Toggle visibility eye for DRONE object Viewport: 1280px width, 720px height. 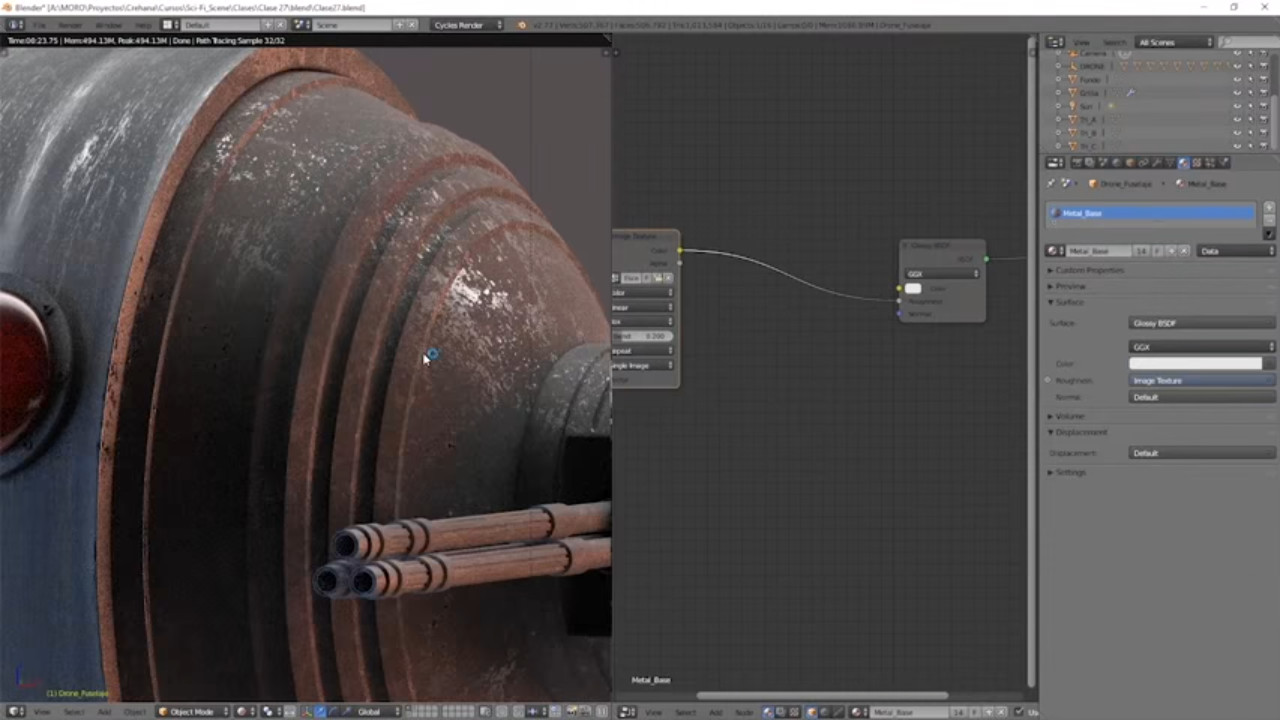pos(1237,66)
